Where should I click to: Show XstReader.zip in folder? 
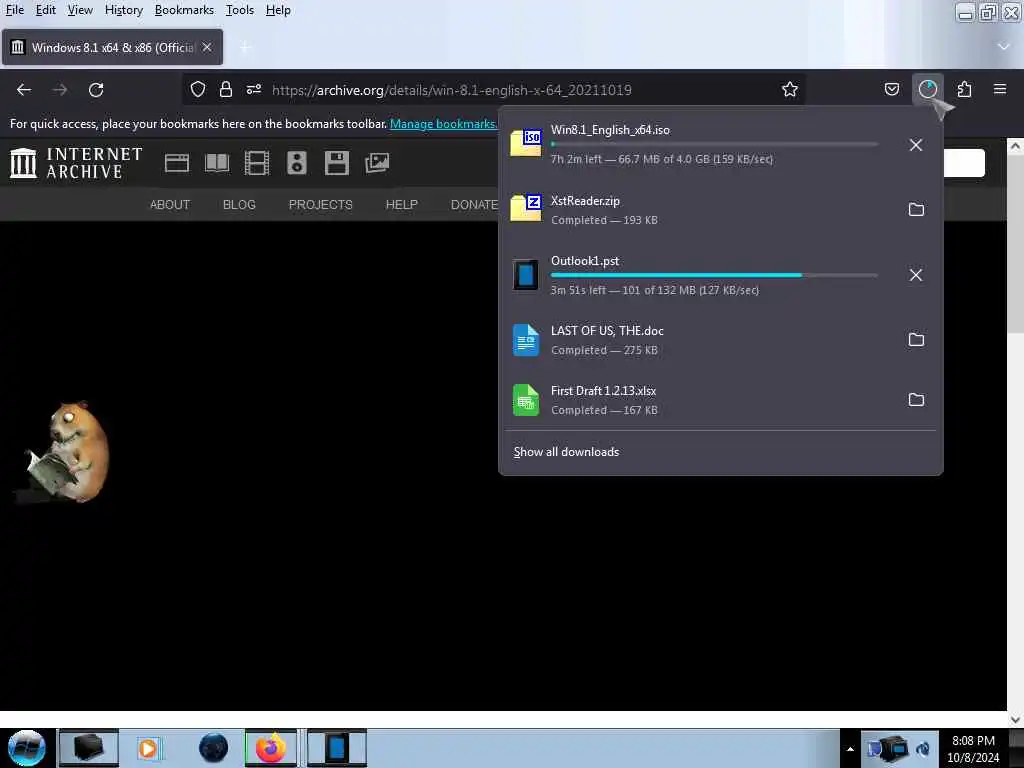point(916,210)
